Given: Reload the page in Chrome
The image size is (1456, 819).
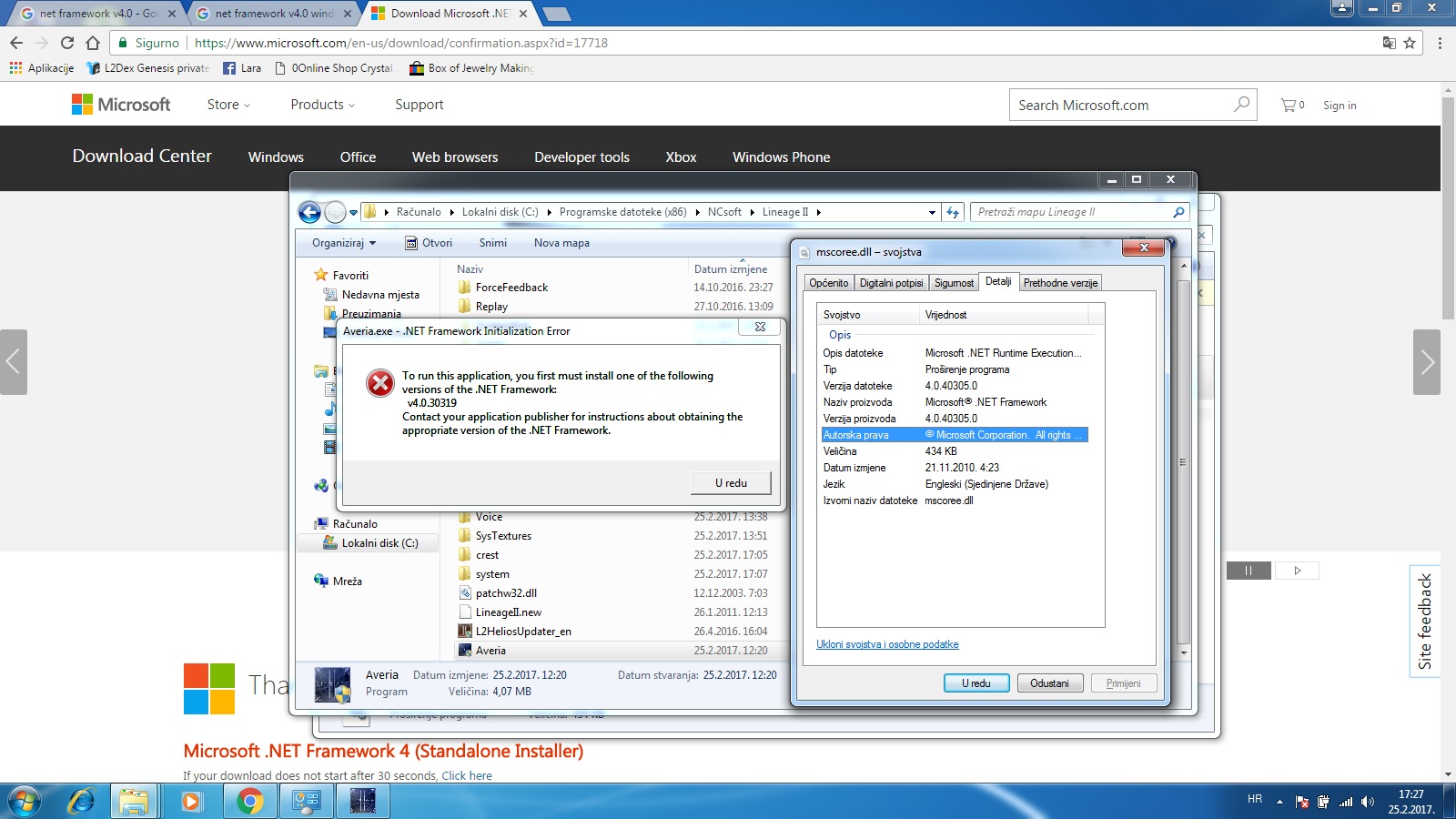Looking at the screenshot, I should 66,43.
